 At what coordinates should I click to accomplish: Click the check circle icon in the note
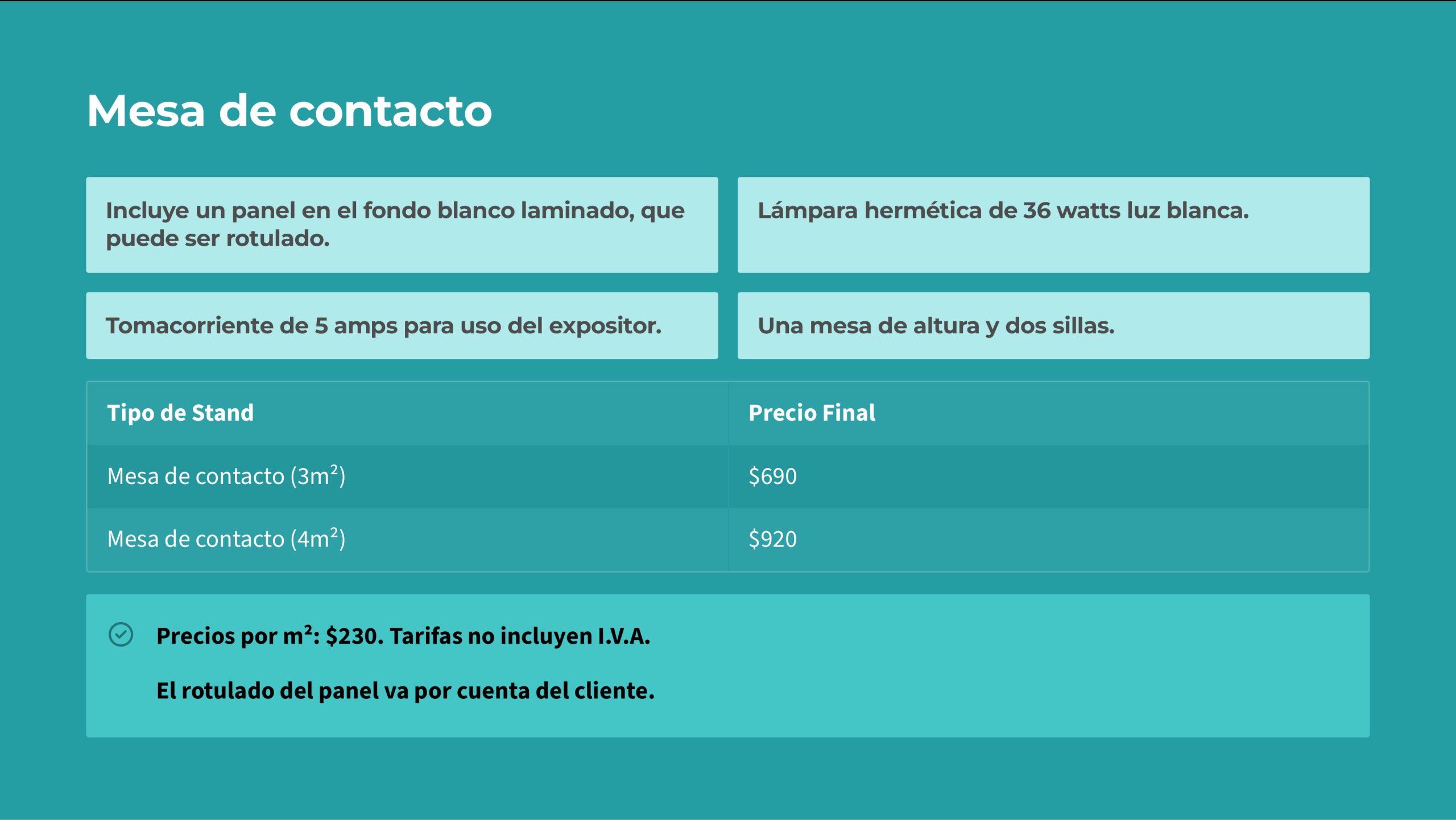click(121, 635)
